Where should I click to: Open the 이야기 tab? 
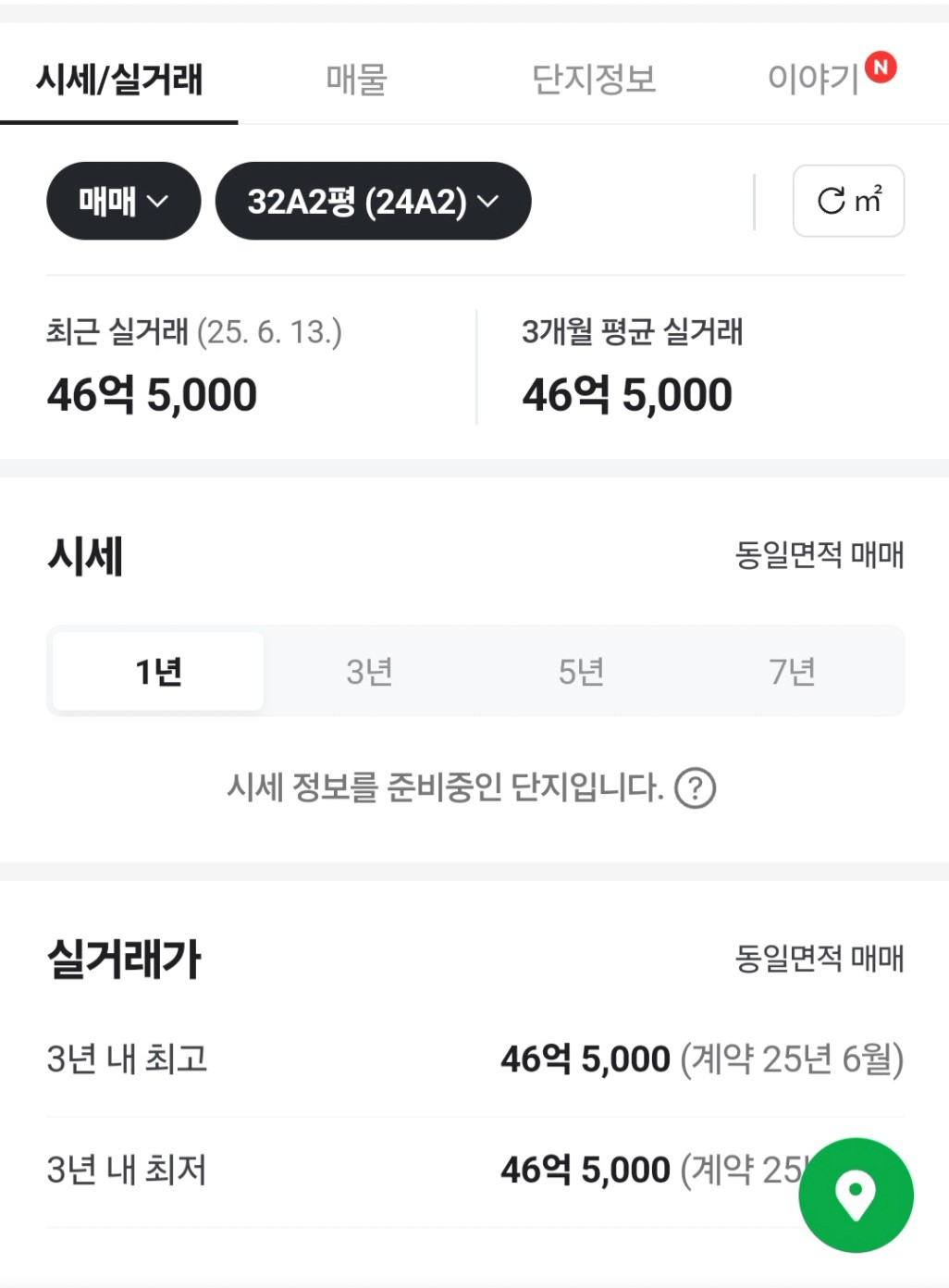click(x=814, y=79)
